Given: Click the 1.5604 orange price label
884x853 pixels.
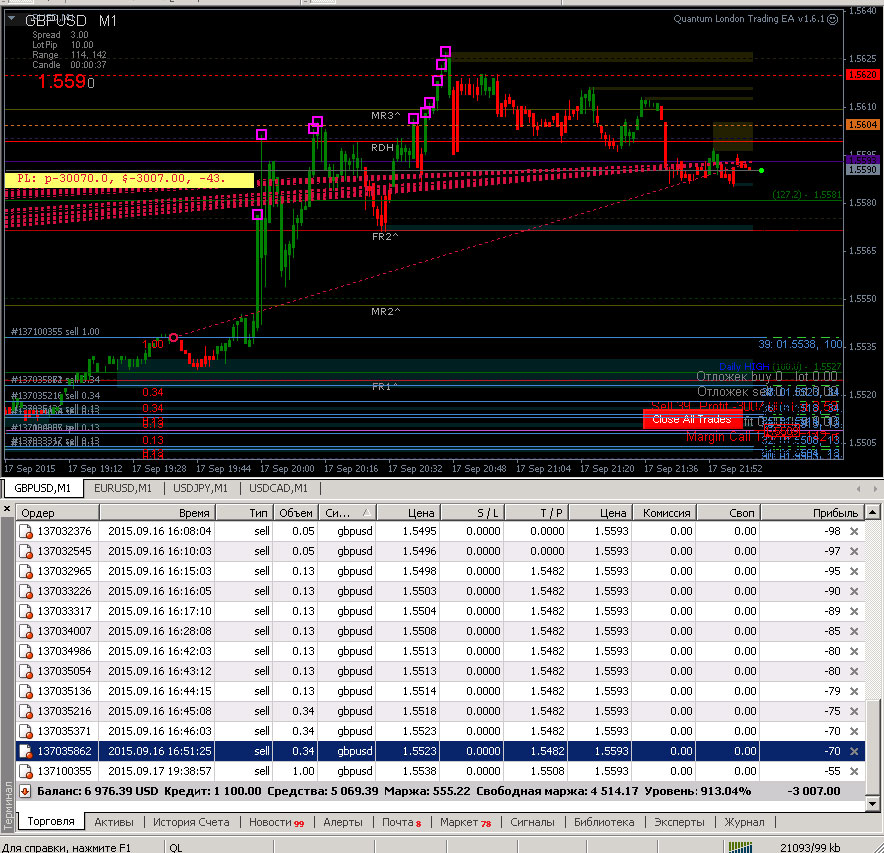Looking at the screenshot, I should point(862,125).
